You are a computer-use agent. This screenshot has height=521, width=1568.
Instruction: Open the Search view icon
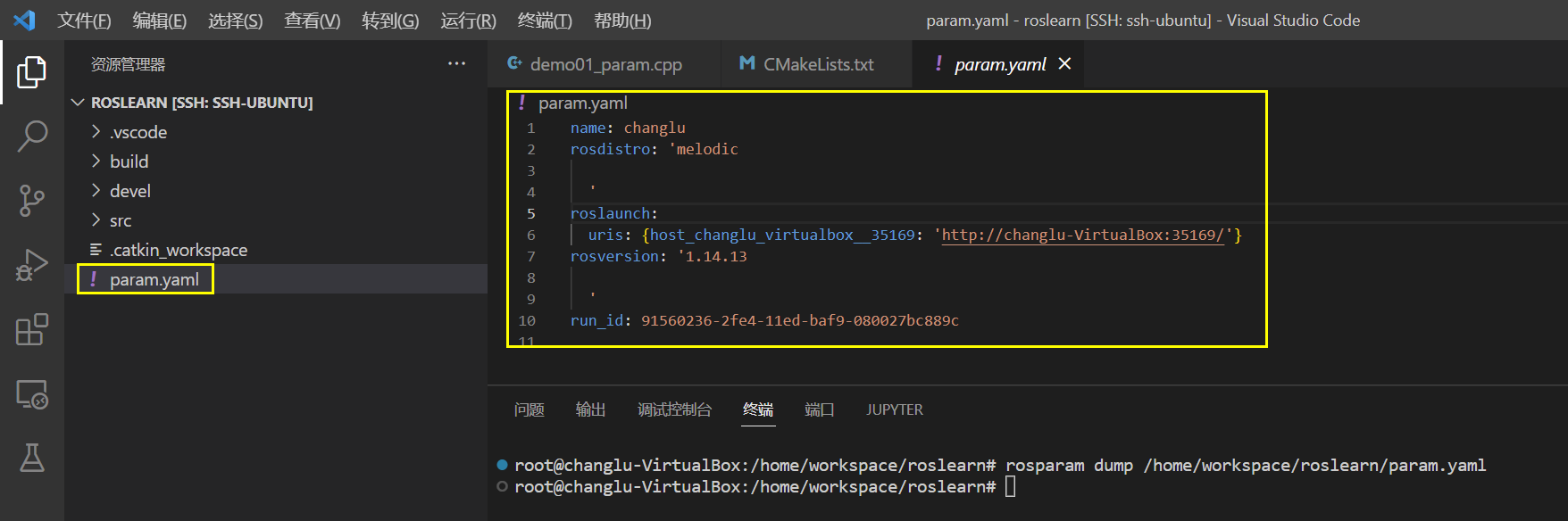32,136
